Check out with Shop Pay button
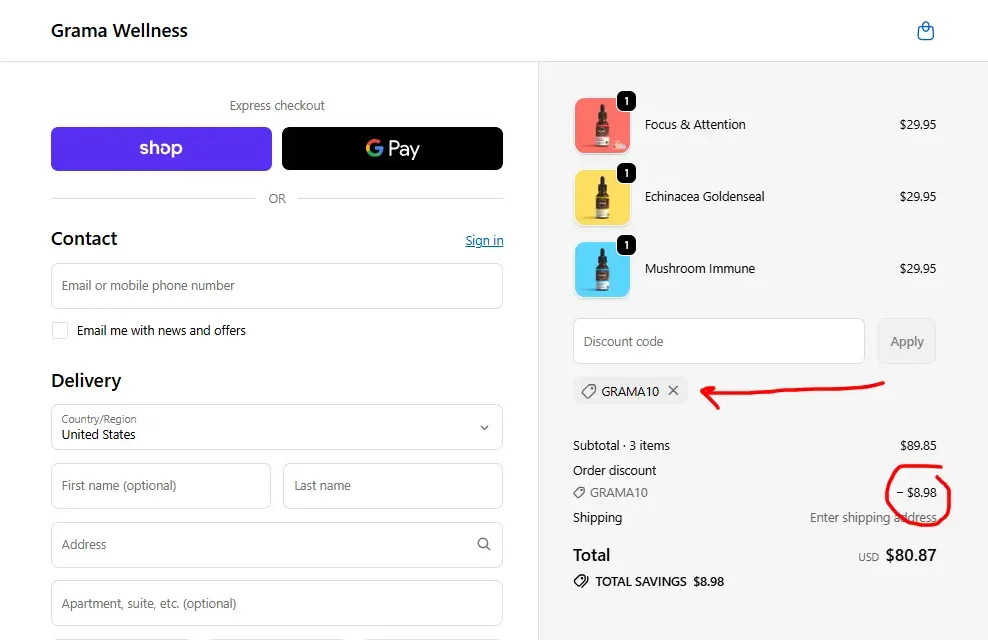 tap(161, 149)
